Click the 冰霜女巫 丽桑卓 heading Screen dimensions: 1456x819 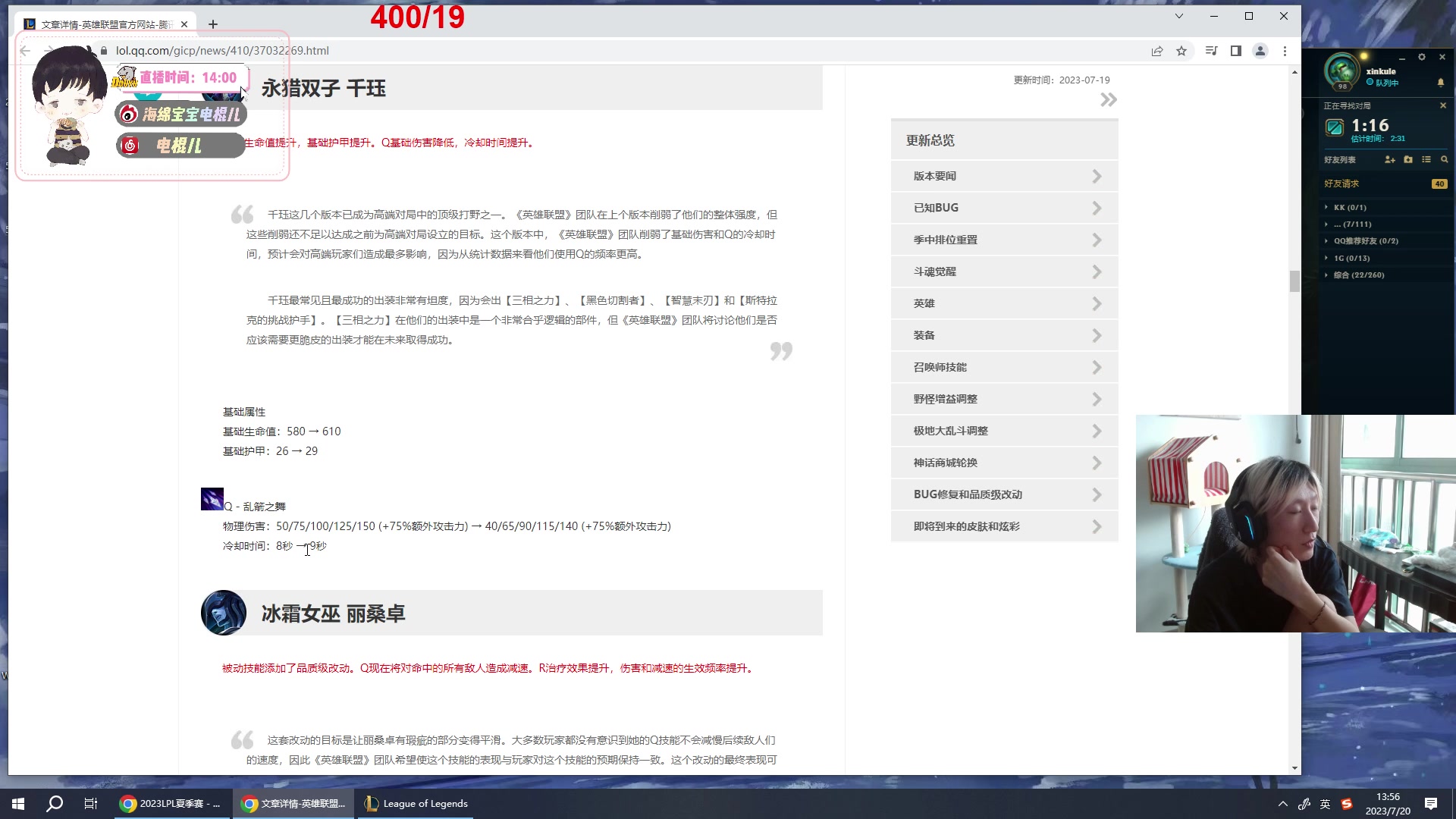click(x=334, y=613)
